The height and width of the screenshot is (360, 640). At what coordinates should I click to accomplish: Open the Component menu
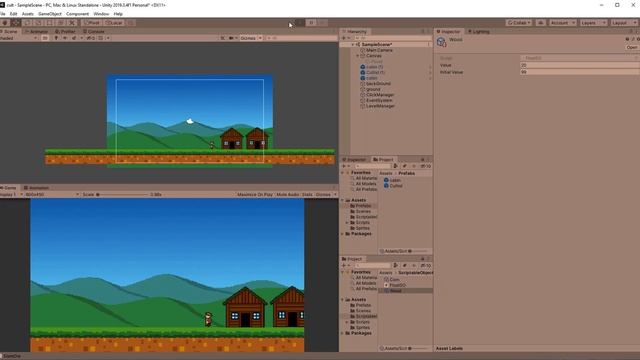pyautogui.click(x=77, y=14)
